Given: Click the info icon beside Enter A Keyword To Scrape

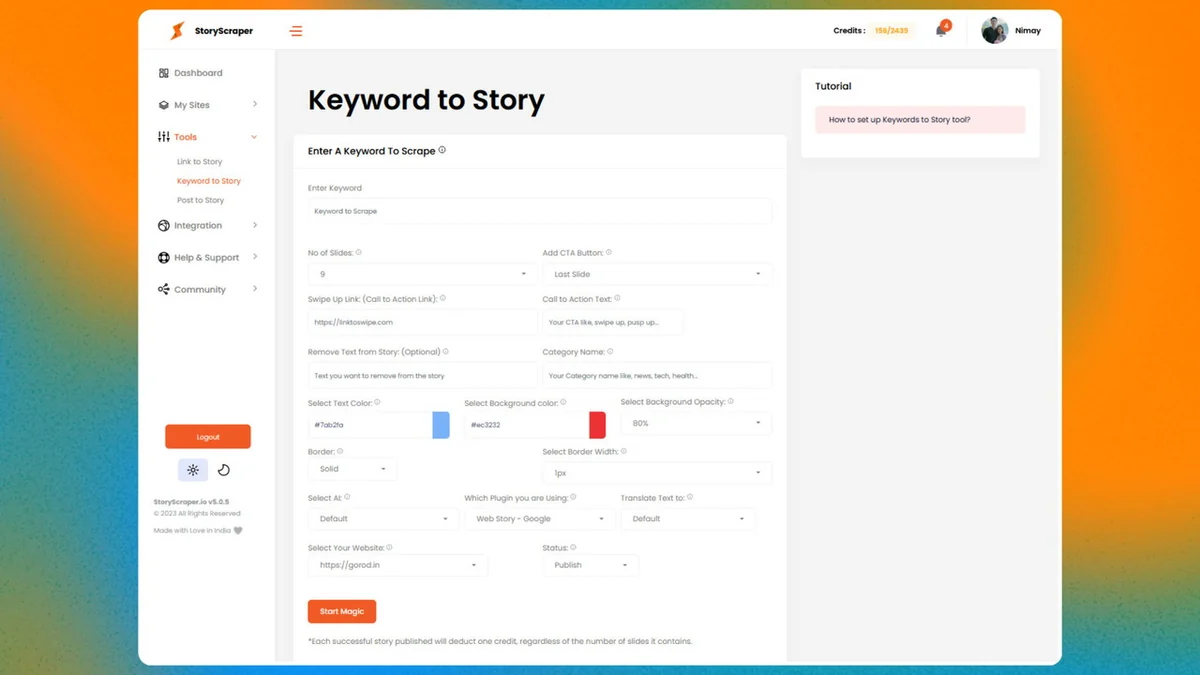Looking at the screenshot, I should 442,150.
